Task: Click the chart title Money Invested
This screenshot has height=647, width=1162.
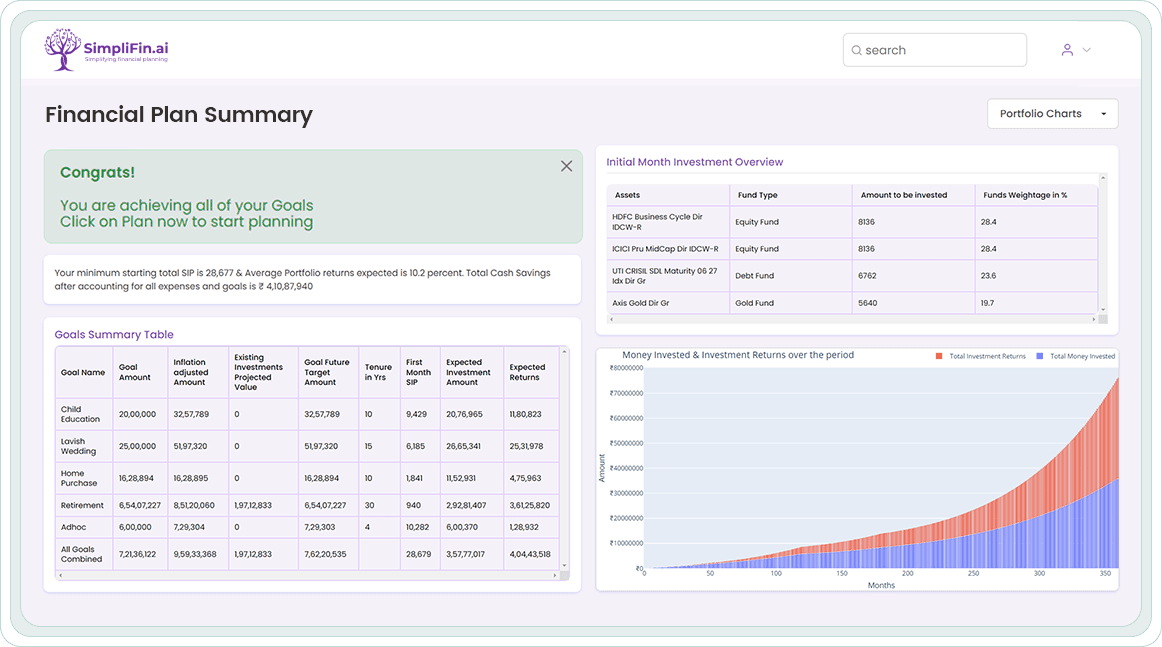Action: 737,355
